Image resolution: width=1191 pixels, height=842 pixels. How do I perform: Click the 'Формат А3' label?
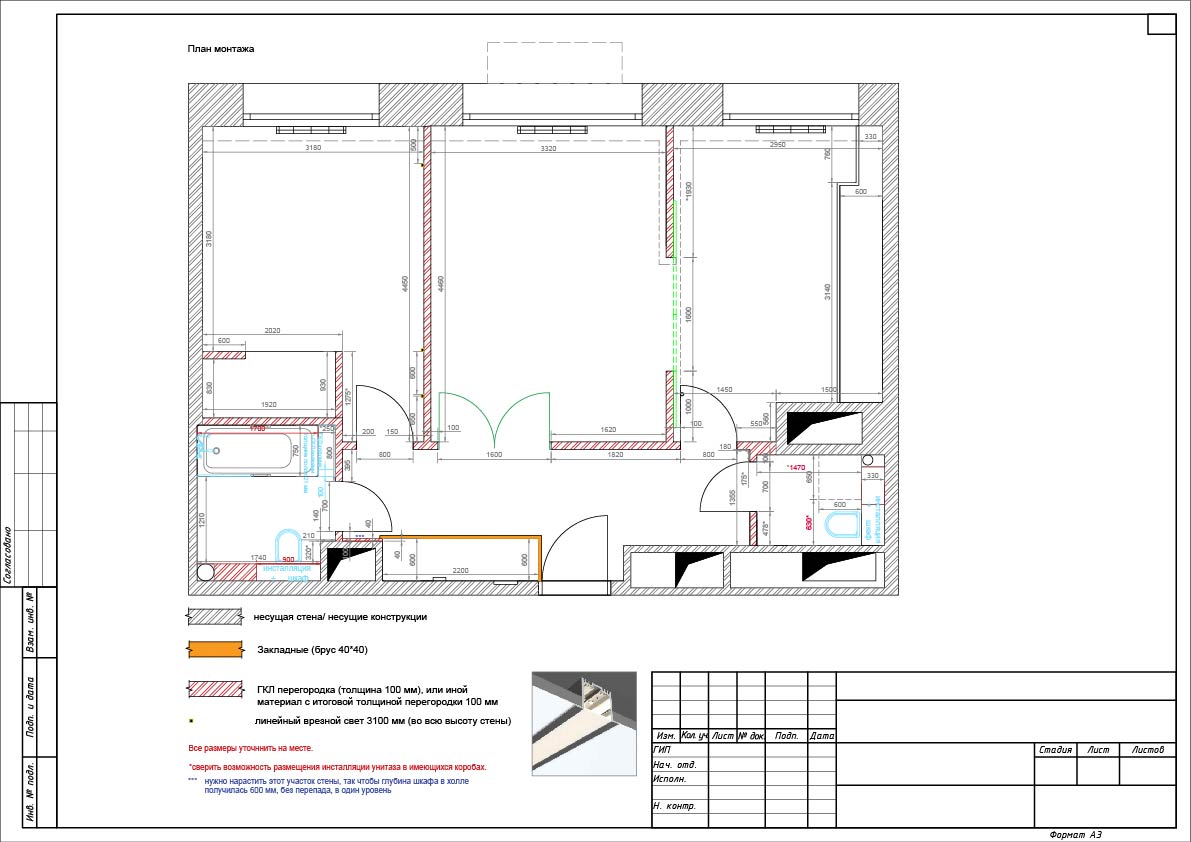[1075, 835]
